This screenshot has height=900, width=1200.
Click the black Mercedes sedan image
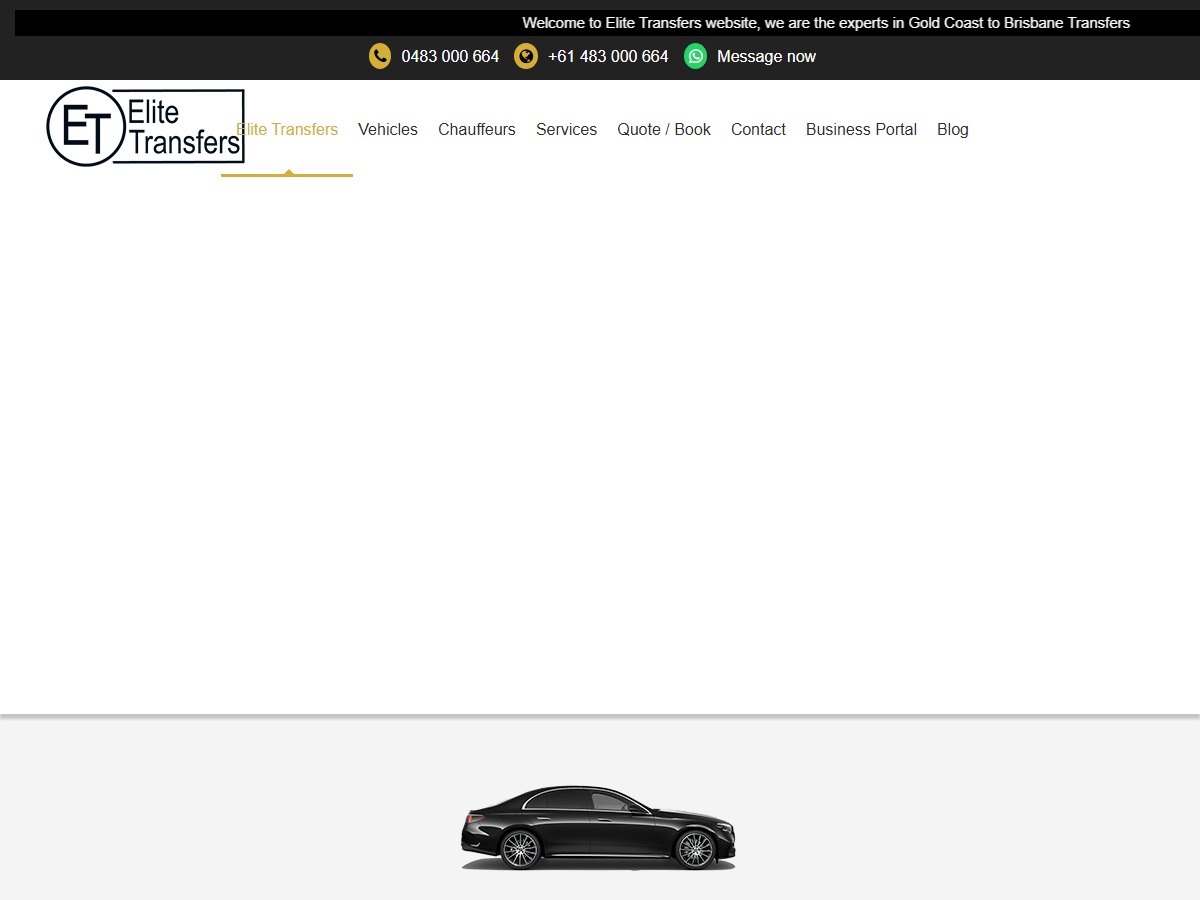[x=598, y=827]
